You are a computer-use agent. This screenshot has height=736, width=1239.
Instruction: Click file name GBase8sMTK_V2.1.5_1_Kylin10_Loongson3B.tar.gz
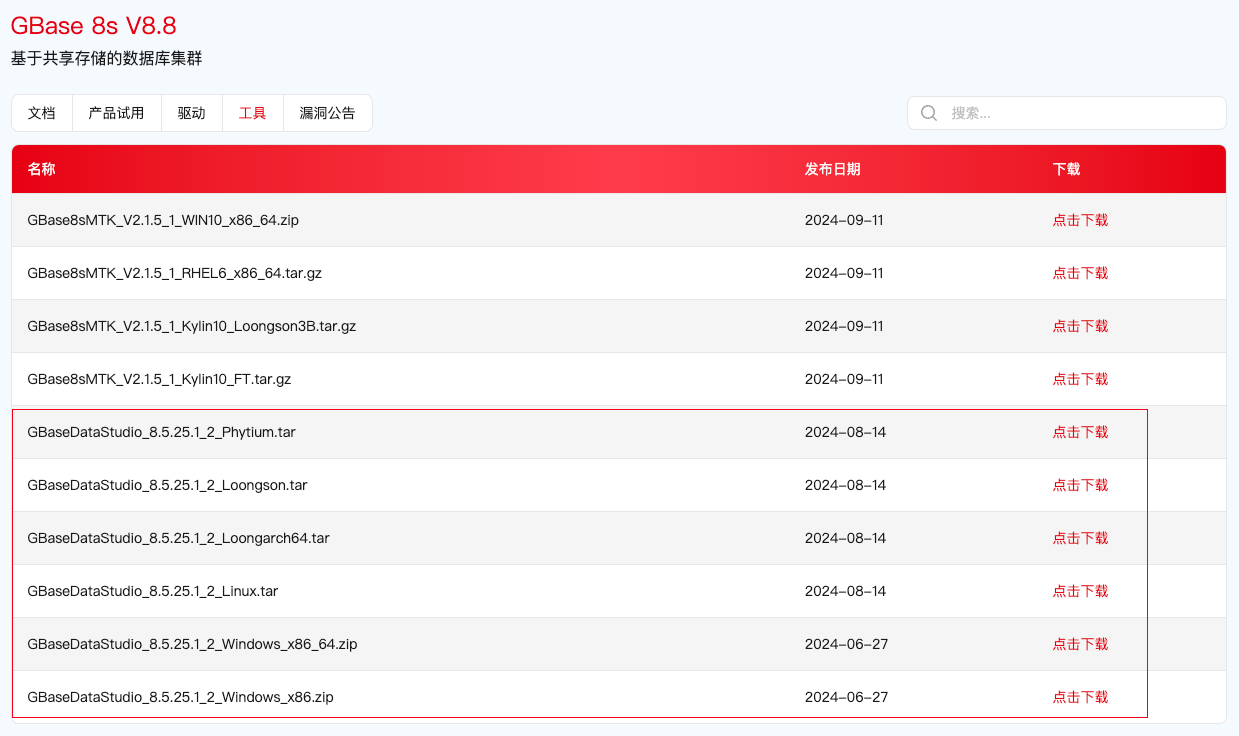point(191,326)
